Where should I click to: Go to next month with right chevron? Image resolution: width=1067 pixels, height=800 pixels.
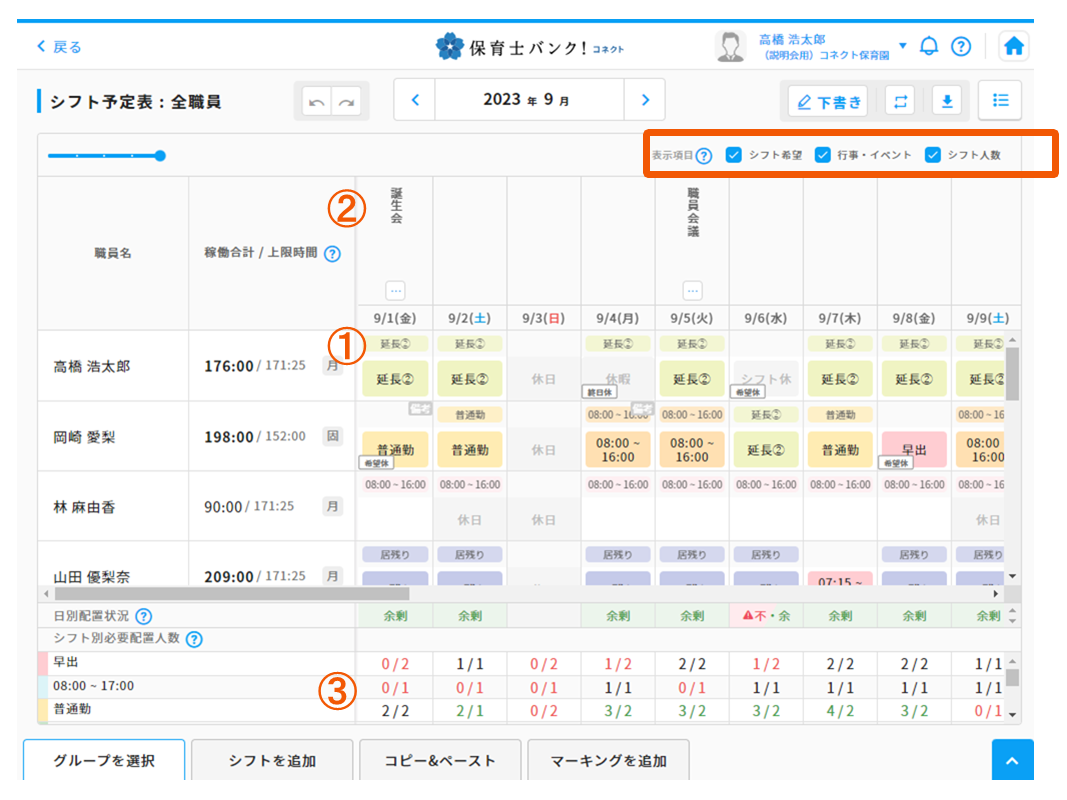click(x=645, y=100)
